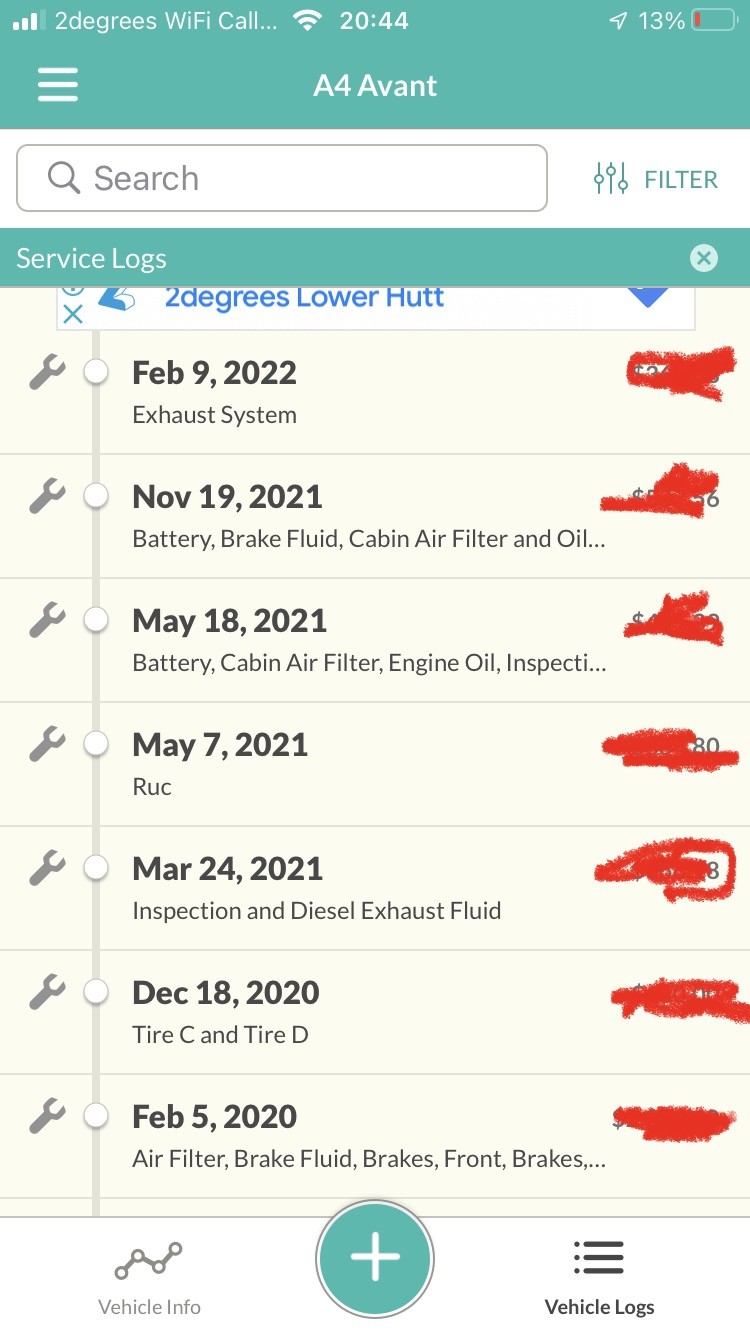
Task: Tap the battery indicator in the status bar
Action: pyautogui.click(x=714, y=21)
